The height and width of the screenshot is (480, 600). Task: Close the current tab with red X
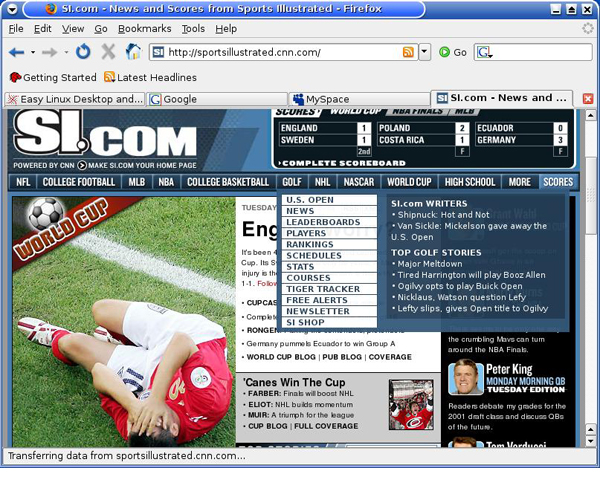click(x=587, y=99)
